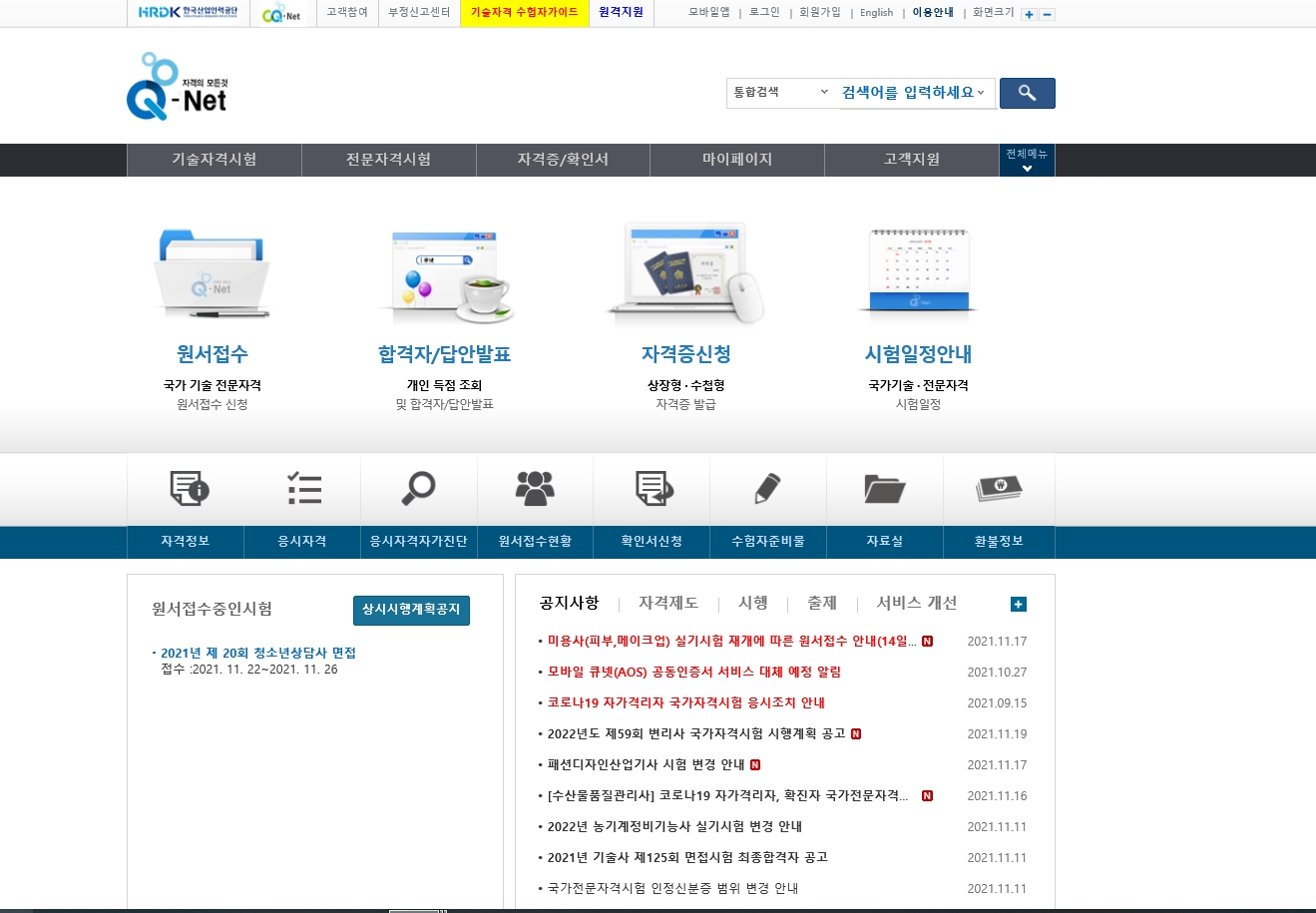Open 기술자격시험 main menu

(214, 160)
